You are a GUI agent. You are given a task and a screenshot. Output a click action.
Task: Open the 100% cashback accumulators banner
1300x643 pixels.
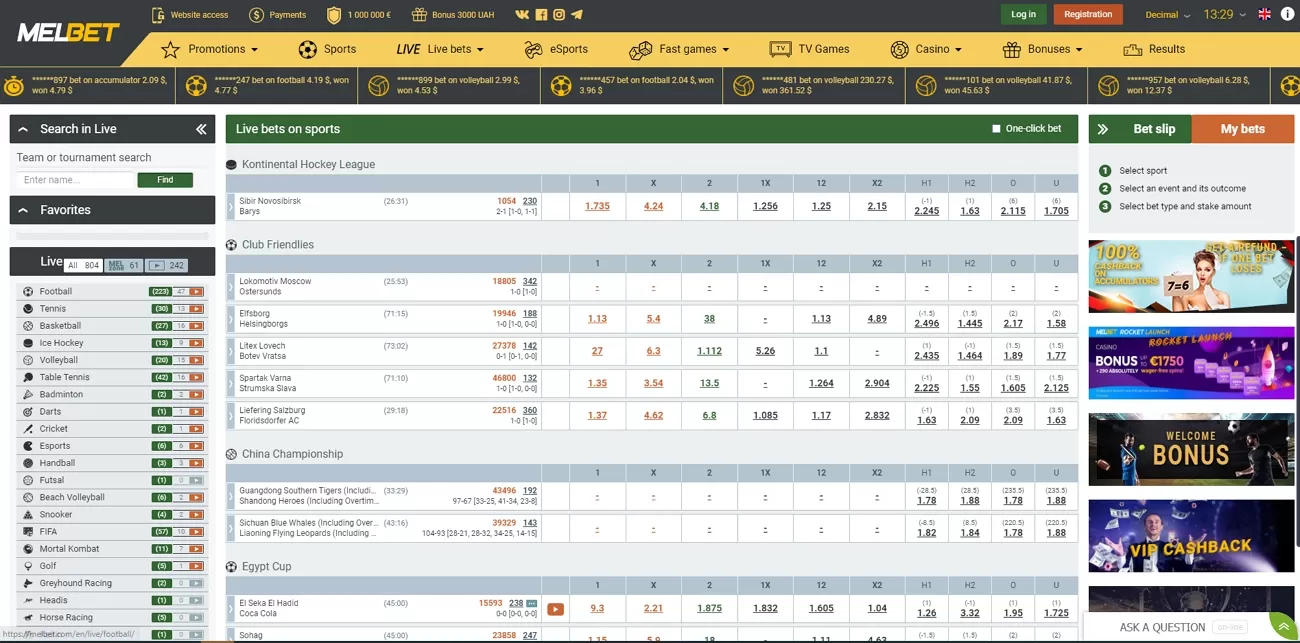pos(1191,276)
